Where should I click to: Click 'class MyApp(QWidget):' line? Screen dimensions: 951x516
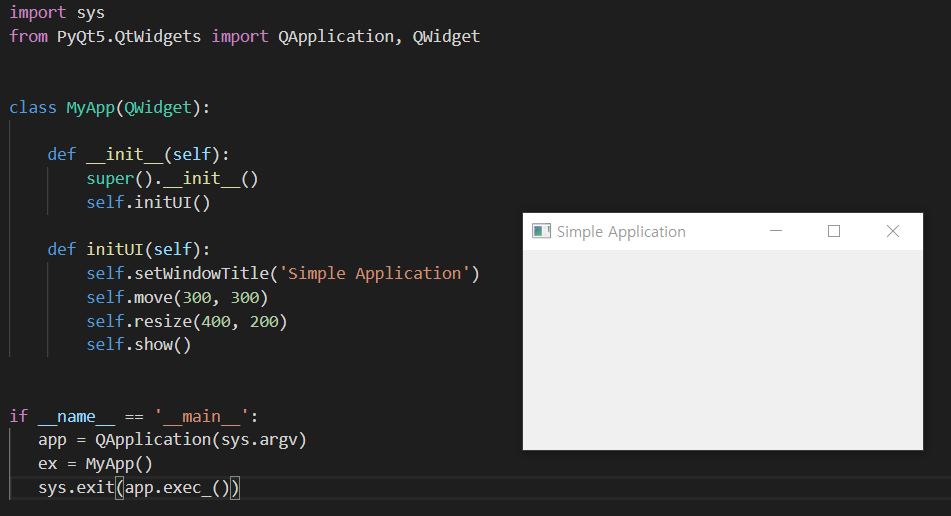tap(110, 107)
